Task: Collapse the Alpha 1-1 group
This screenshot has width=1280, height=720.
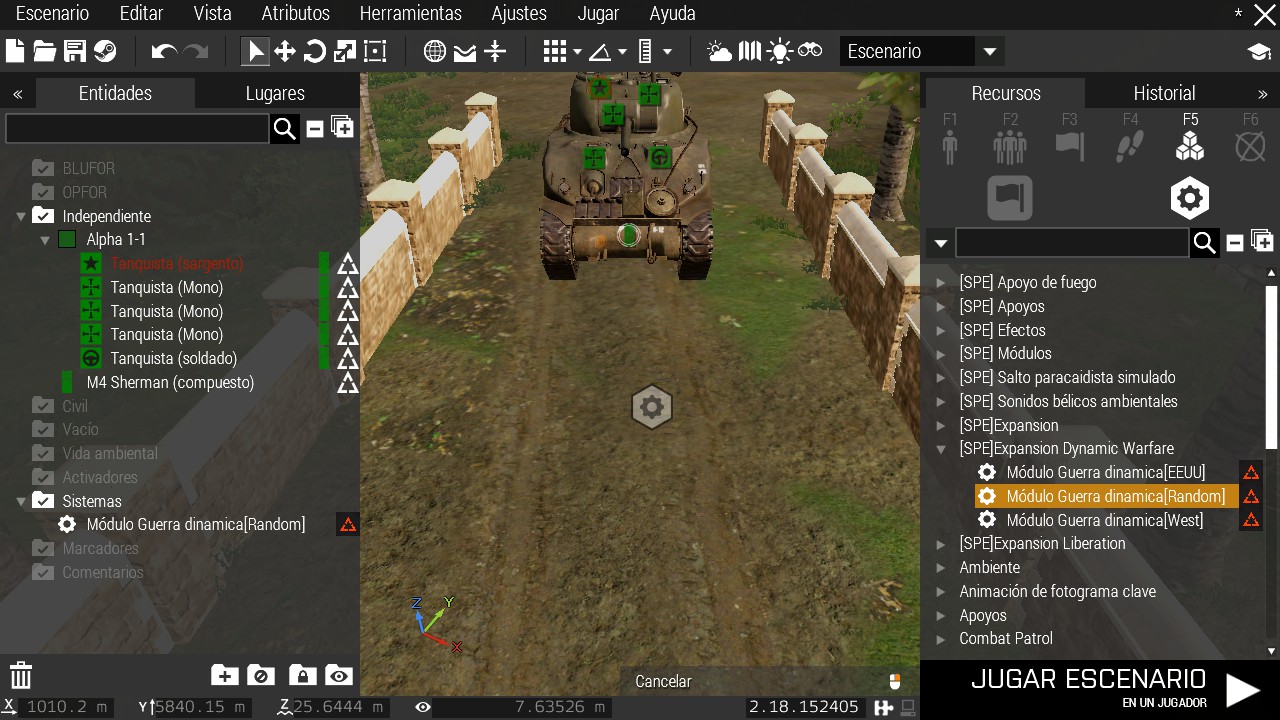Action: 45,240
